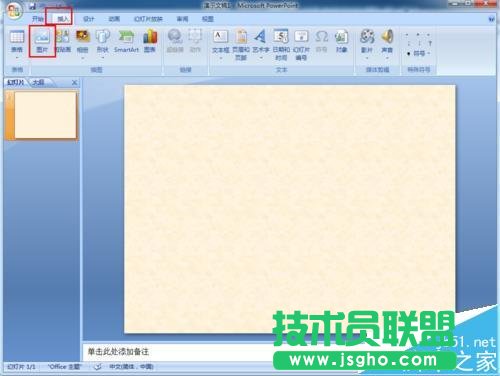Switch to the Design (设计) tab

(88, 19)
